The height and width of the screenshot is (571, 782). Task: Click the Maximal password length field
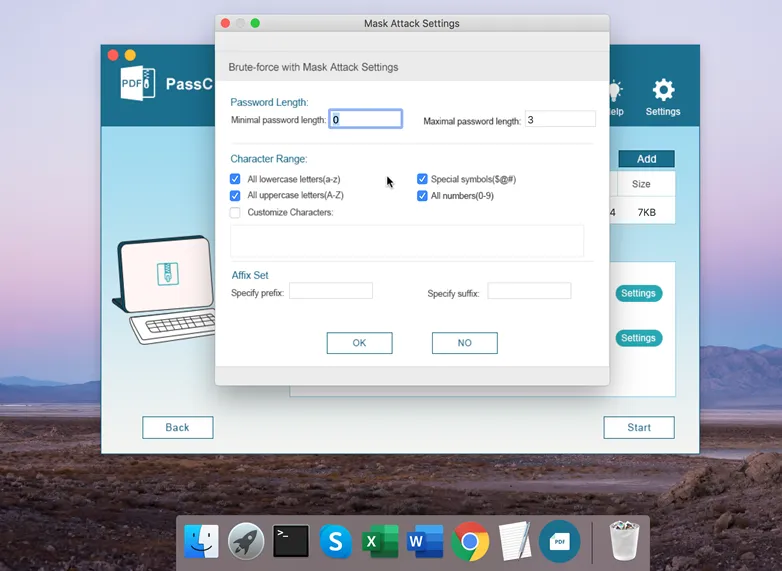pyautogui.click(x=560, y=119)
